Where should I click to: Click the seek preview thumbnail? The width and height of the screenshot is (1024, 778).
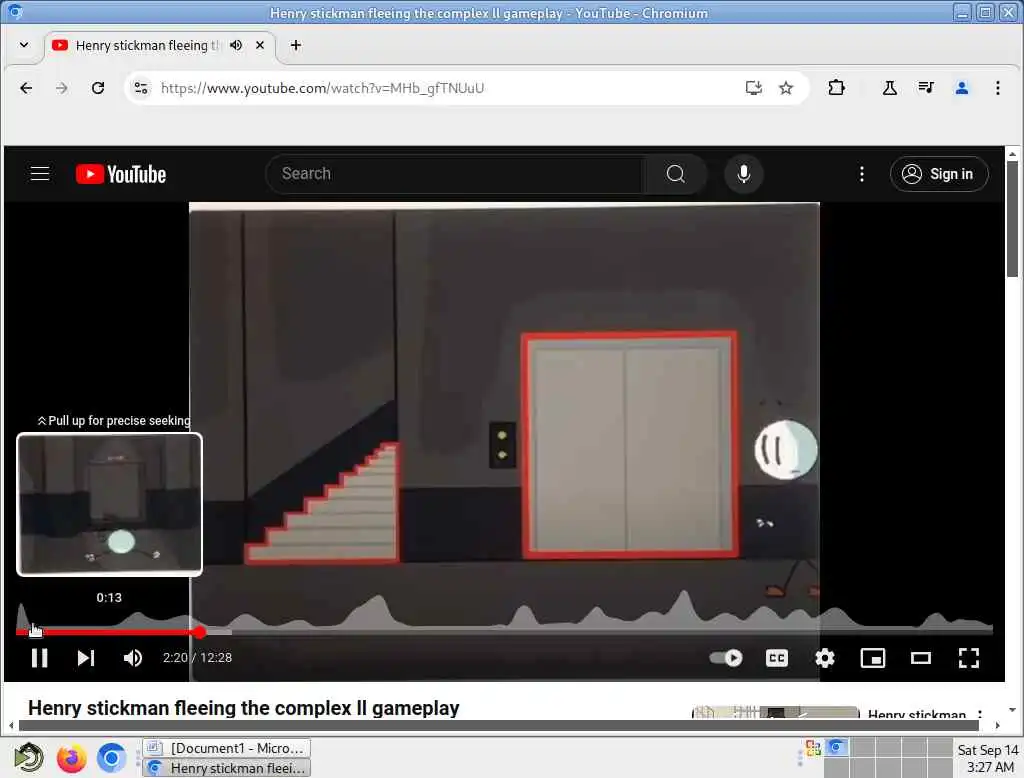tap(109, 504)
